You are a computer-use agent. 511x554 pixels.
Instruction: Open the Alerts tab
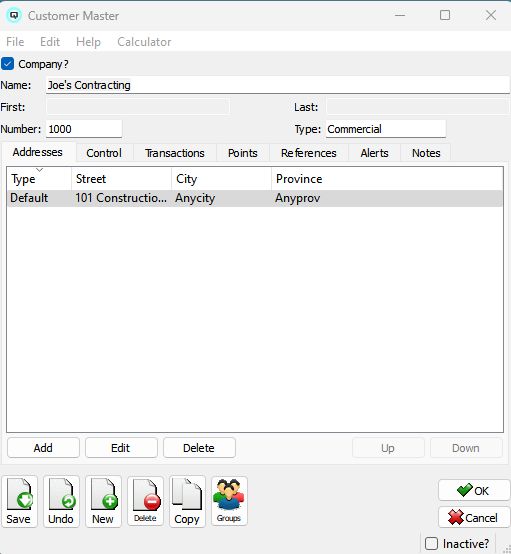(x=374, y=153)
